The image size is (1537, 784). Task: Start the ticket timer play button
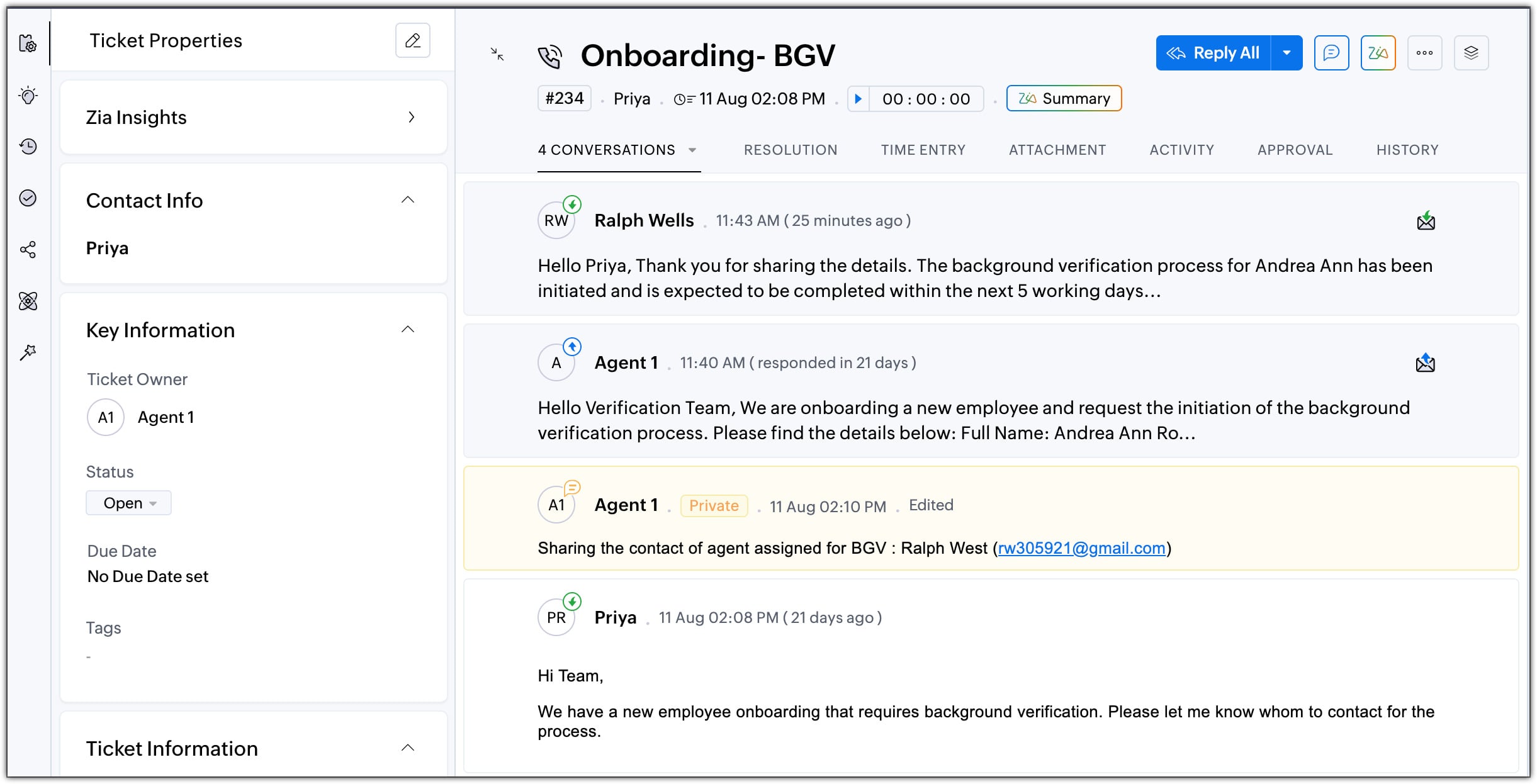pyautogui.click(x=858, y=99)
